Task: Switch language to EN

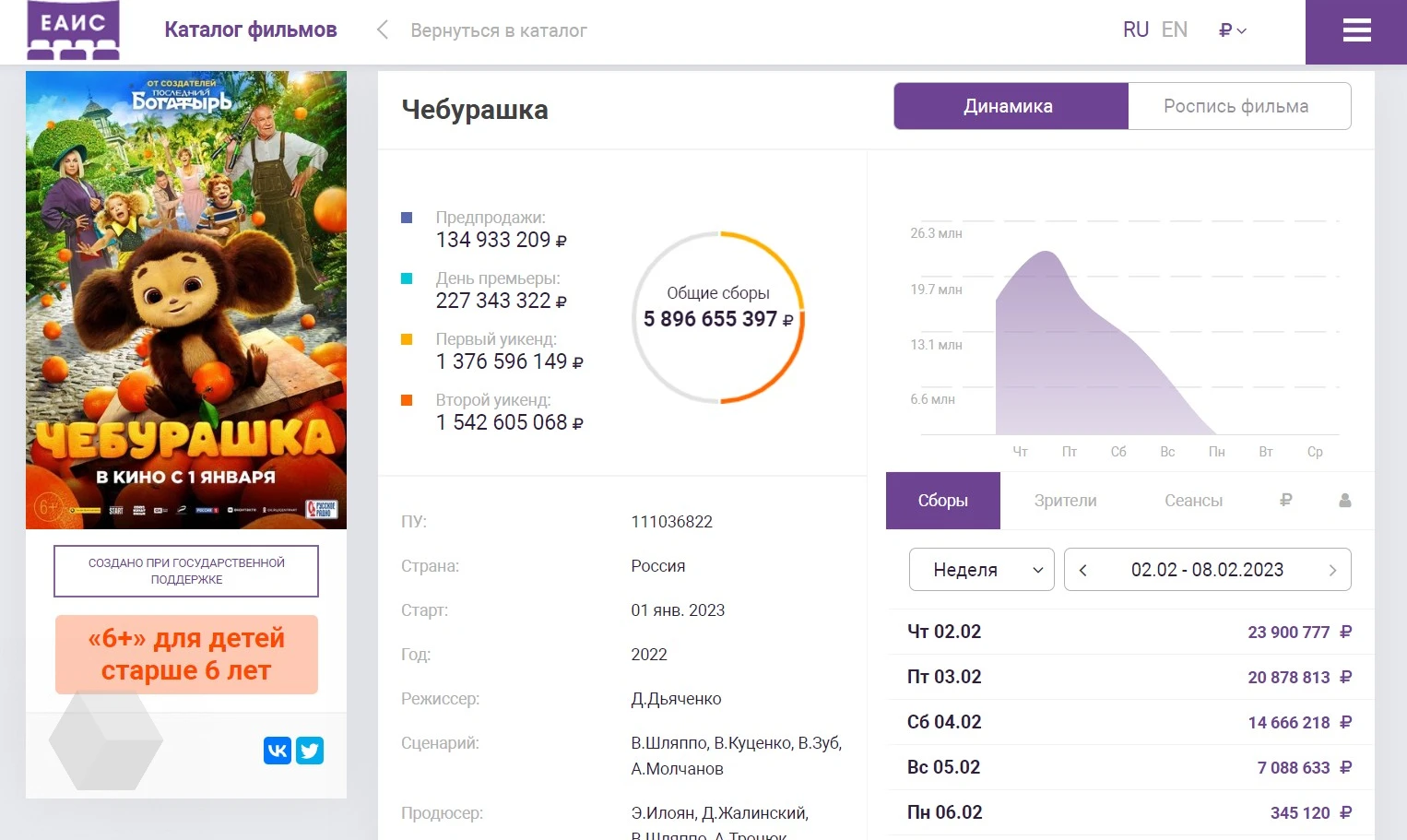Action: [1175, 30]
